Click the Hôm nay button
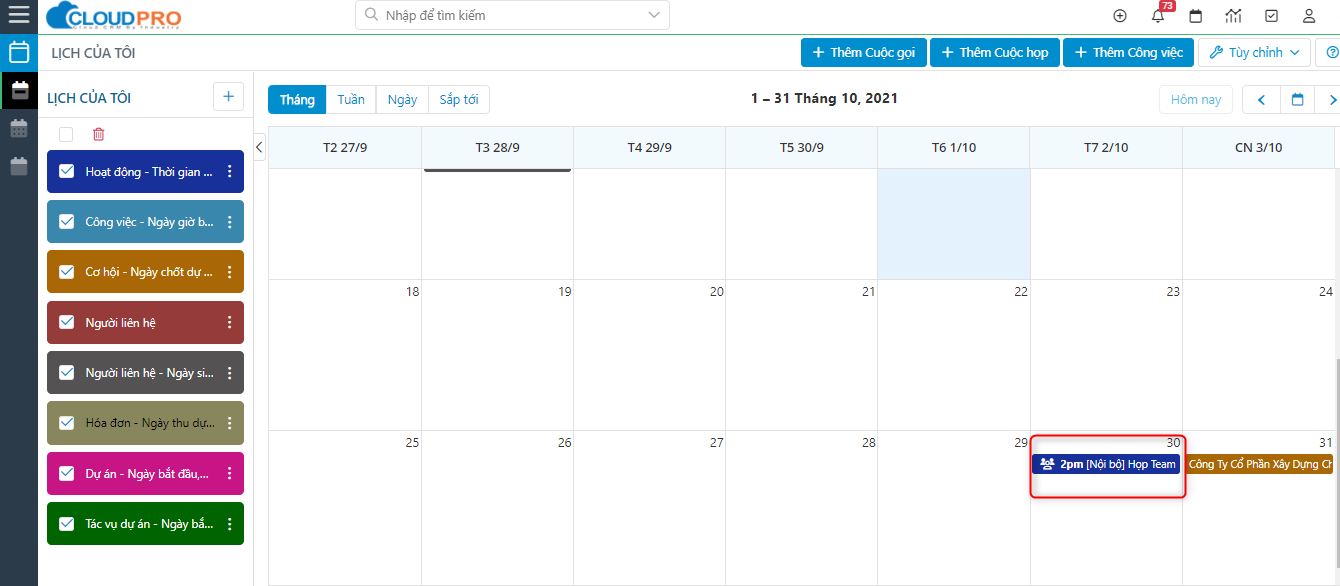 point(1196,100)
